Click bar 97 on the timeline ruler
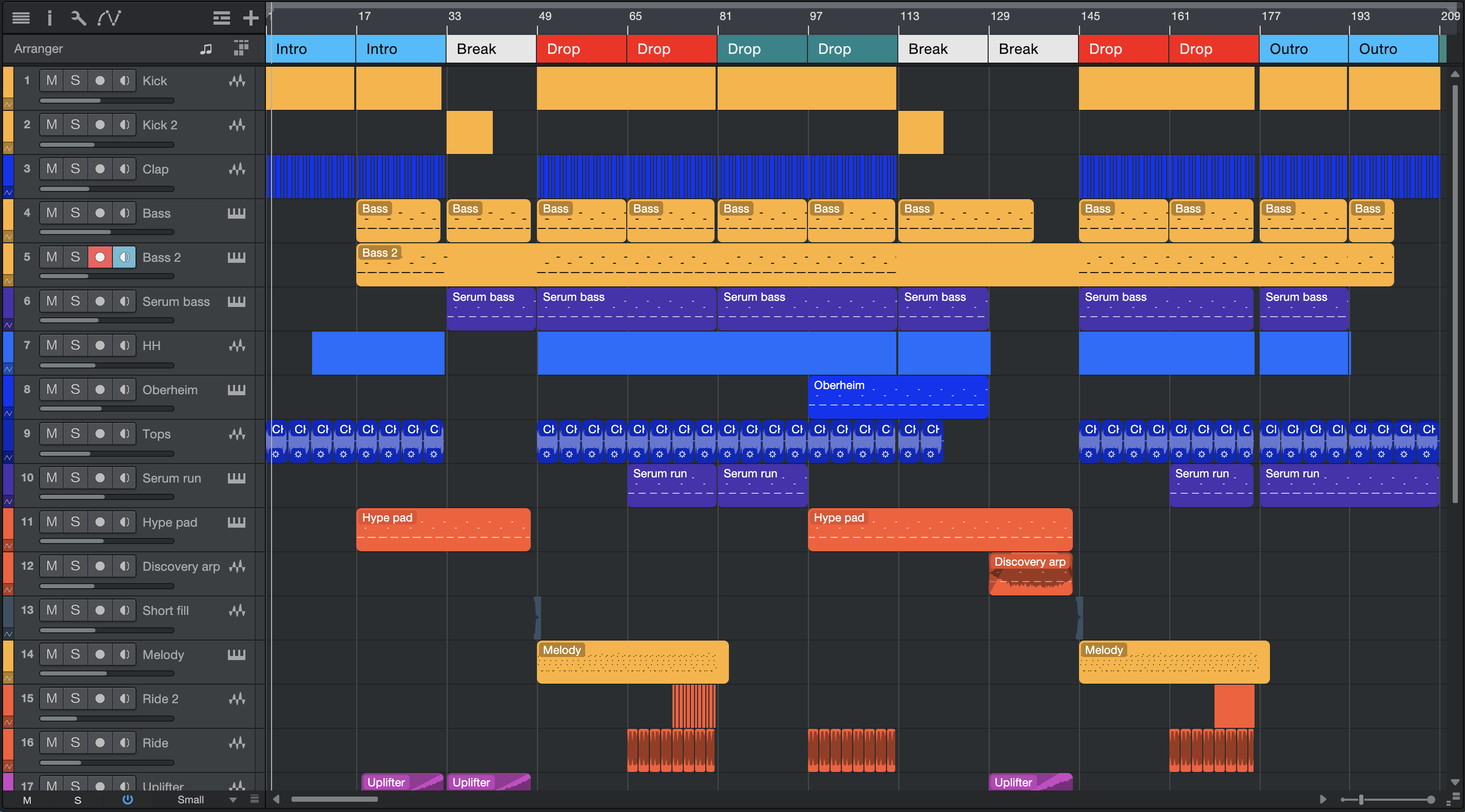The height and width of the screenshot is (812, 1465). pyautogui.click(x=816, y=16)
